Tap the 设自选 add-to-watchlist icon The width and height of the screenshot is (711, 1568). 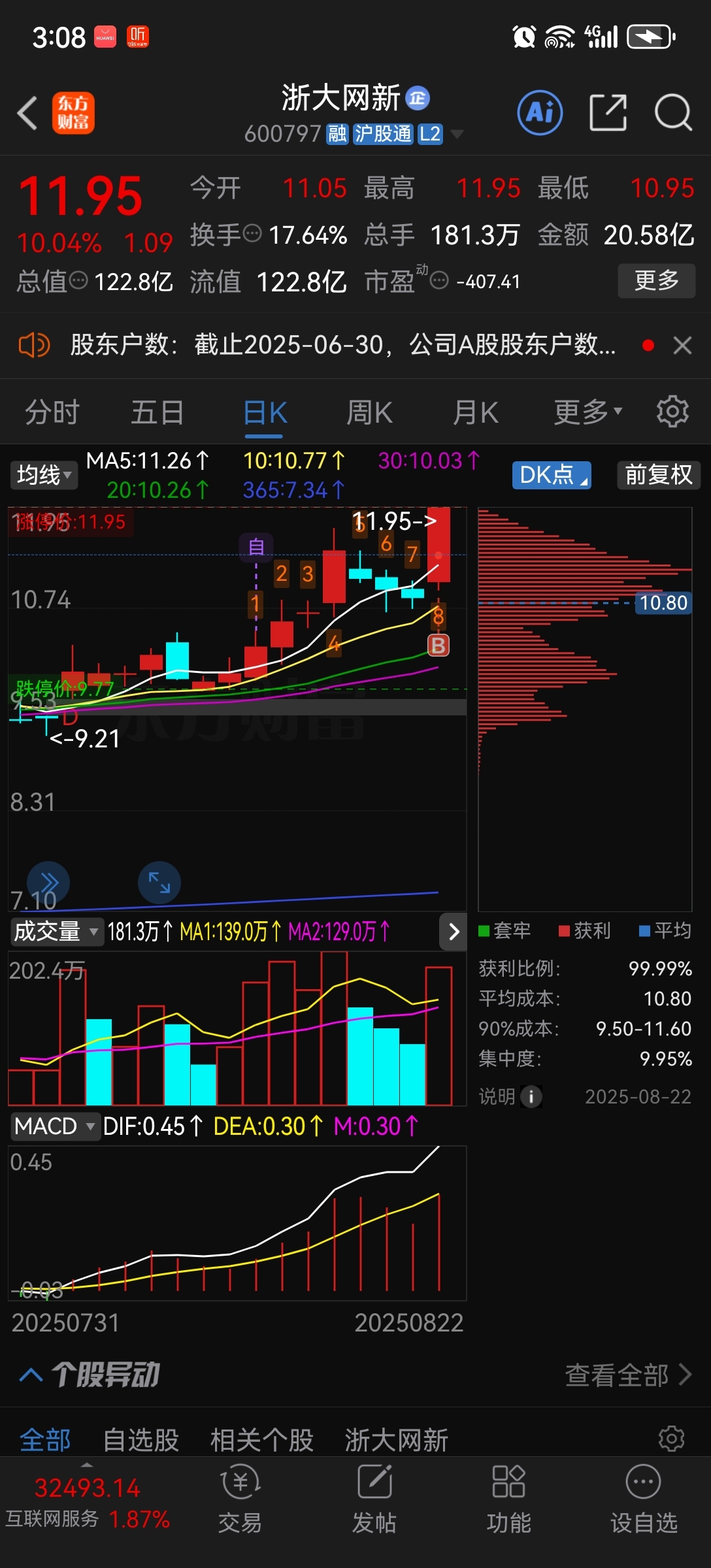644,1499
